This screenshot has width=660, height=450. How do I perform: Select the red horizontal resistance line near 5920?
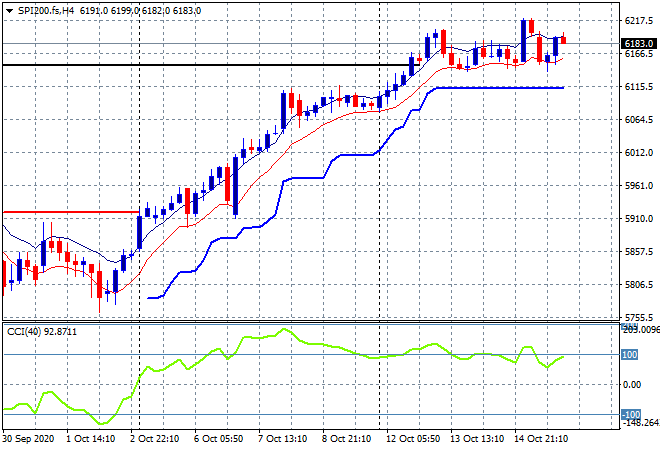pos(71,212)
